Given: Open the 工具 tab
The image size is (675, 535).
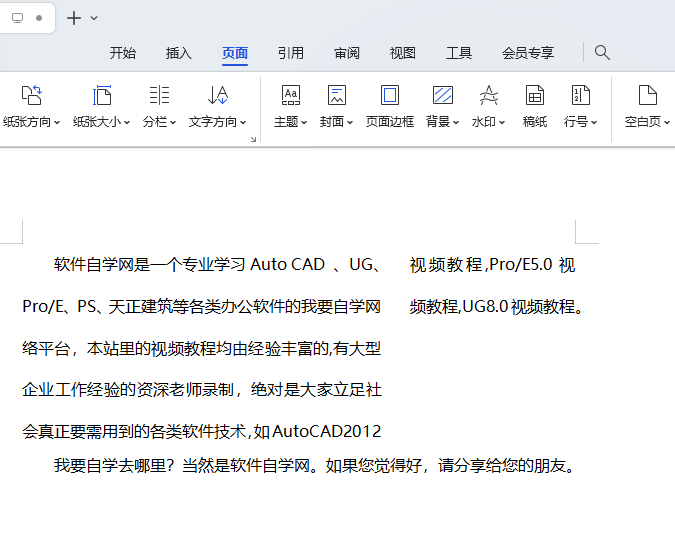Looking at the screenshot, I should (459, 53).
